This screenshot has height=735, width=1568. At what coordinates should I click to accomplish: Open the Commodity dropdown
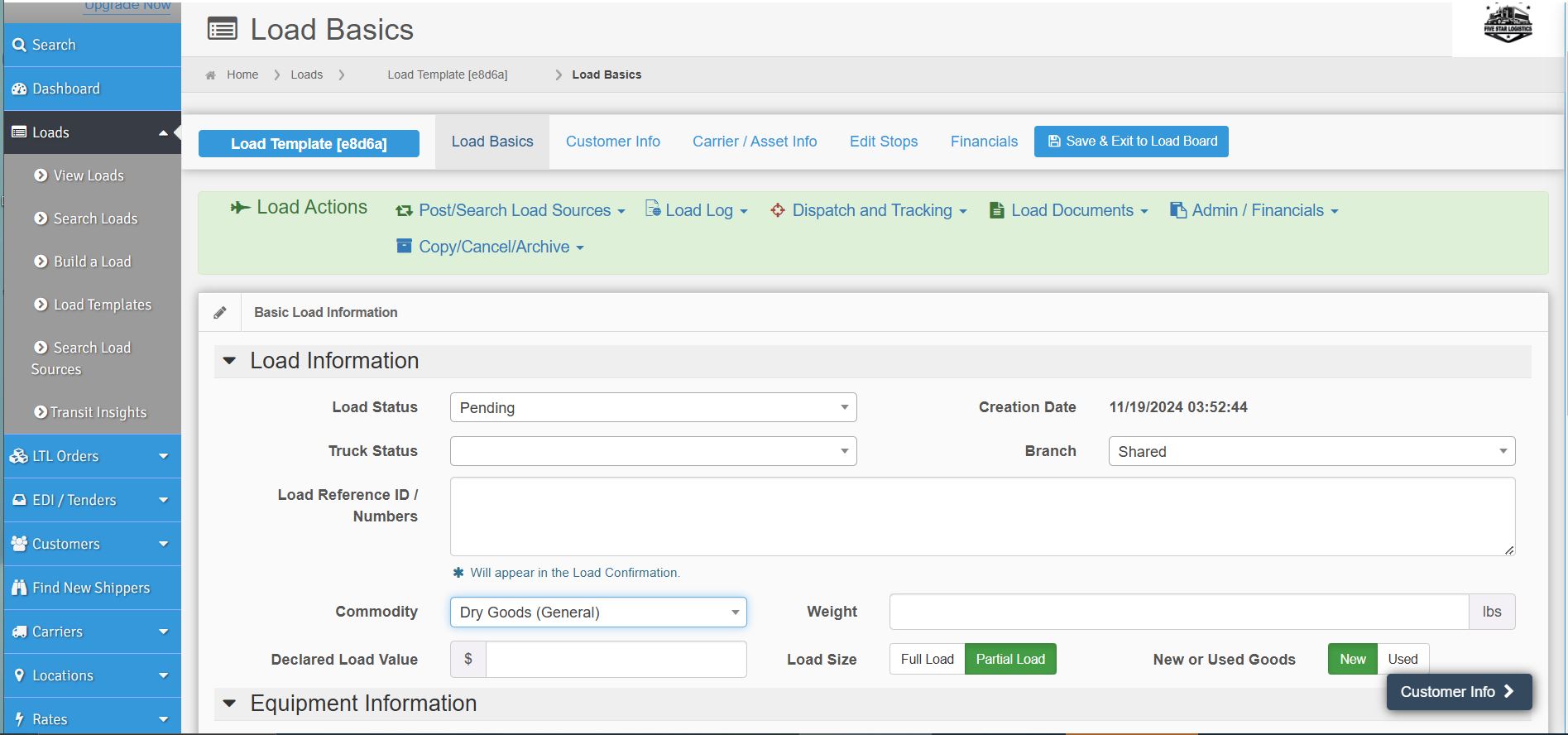[598, 612]
